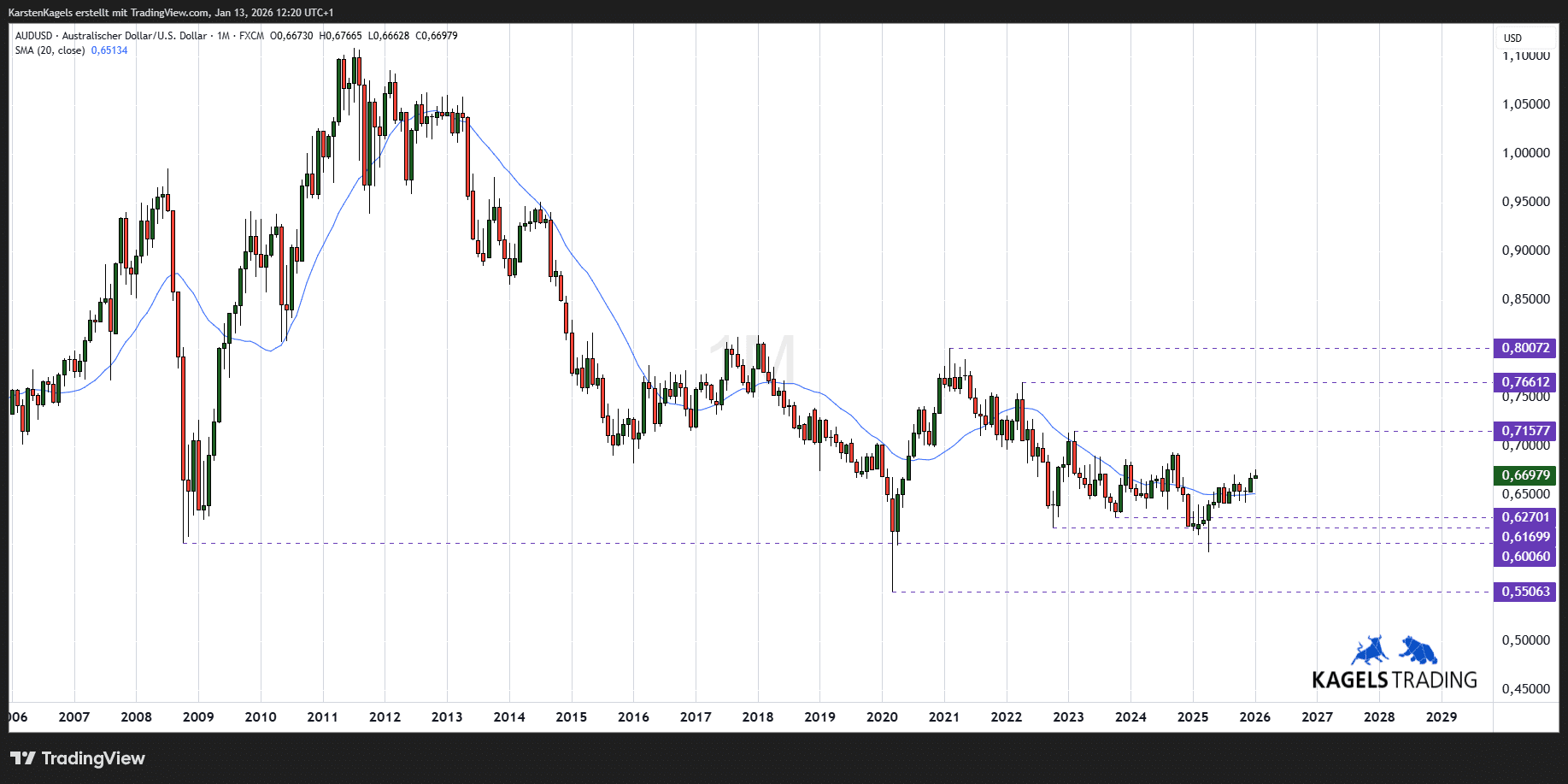
Task: Click the 0,62701 support level label
Action: point(1525,517)
